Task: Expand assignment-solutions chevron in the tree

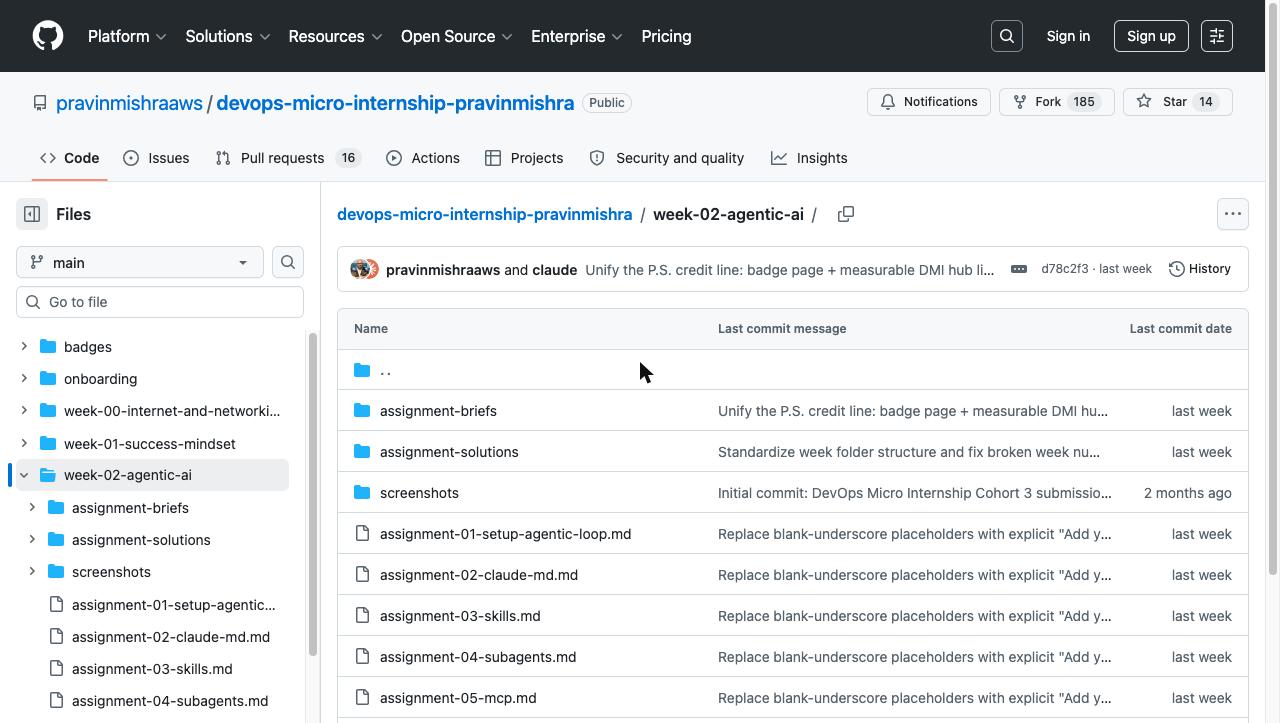Action: click(32, 540)
